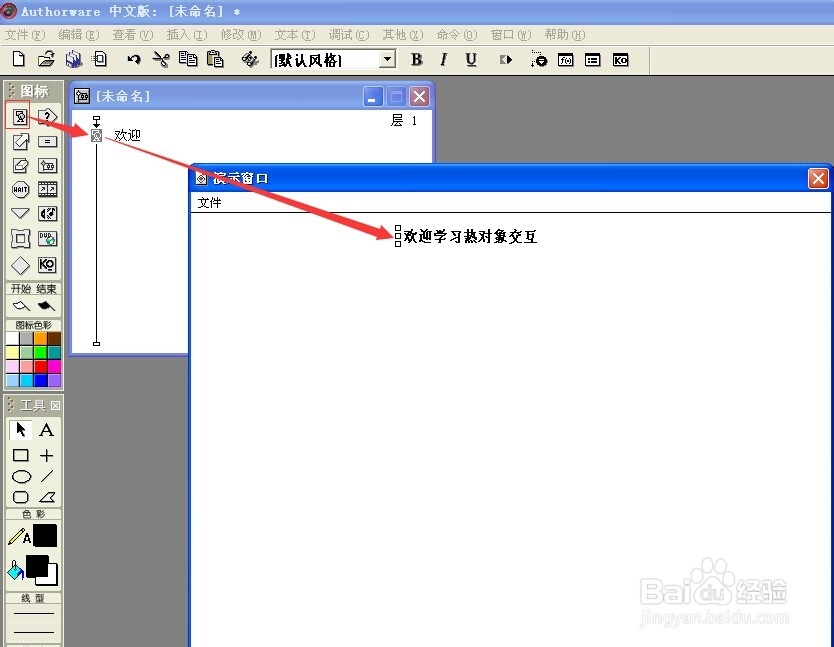The height and width of the screenshot is (647, 834).
Task: Toggle Italic text formatting
Action: pyautogui.click(x=444, y=60)
